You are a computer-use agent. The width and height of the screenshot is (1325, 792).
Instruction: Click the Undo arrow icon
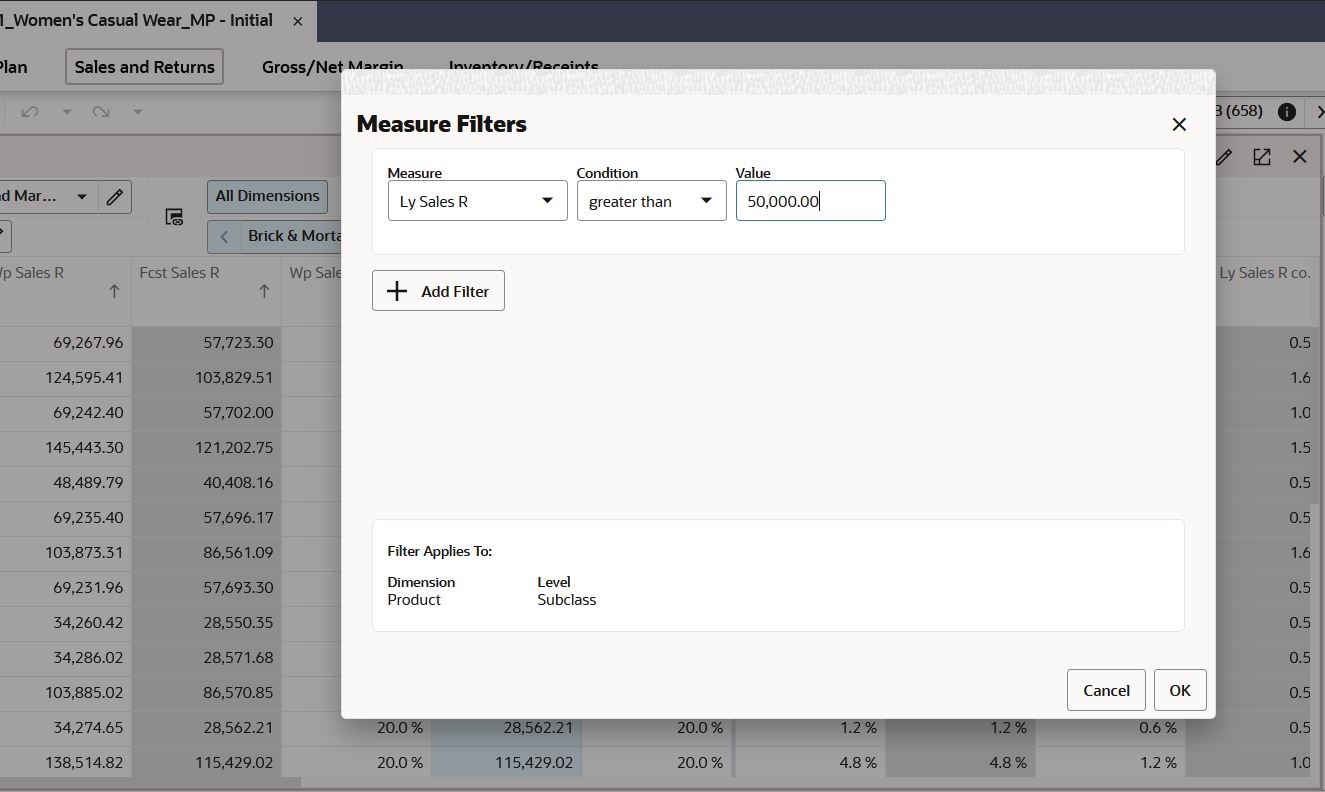(30, 111)
